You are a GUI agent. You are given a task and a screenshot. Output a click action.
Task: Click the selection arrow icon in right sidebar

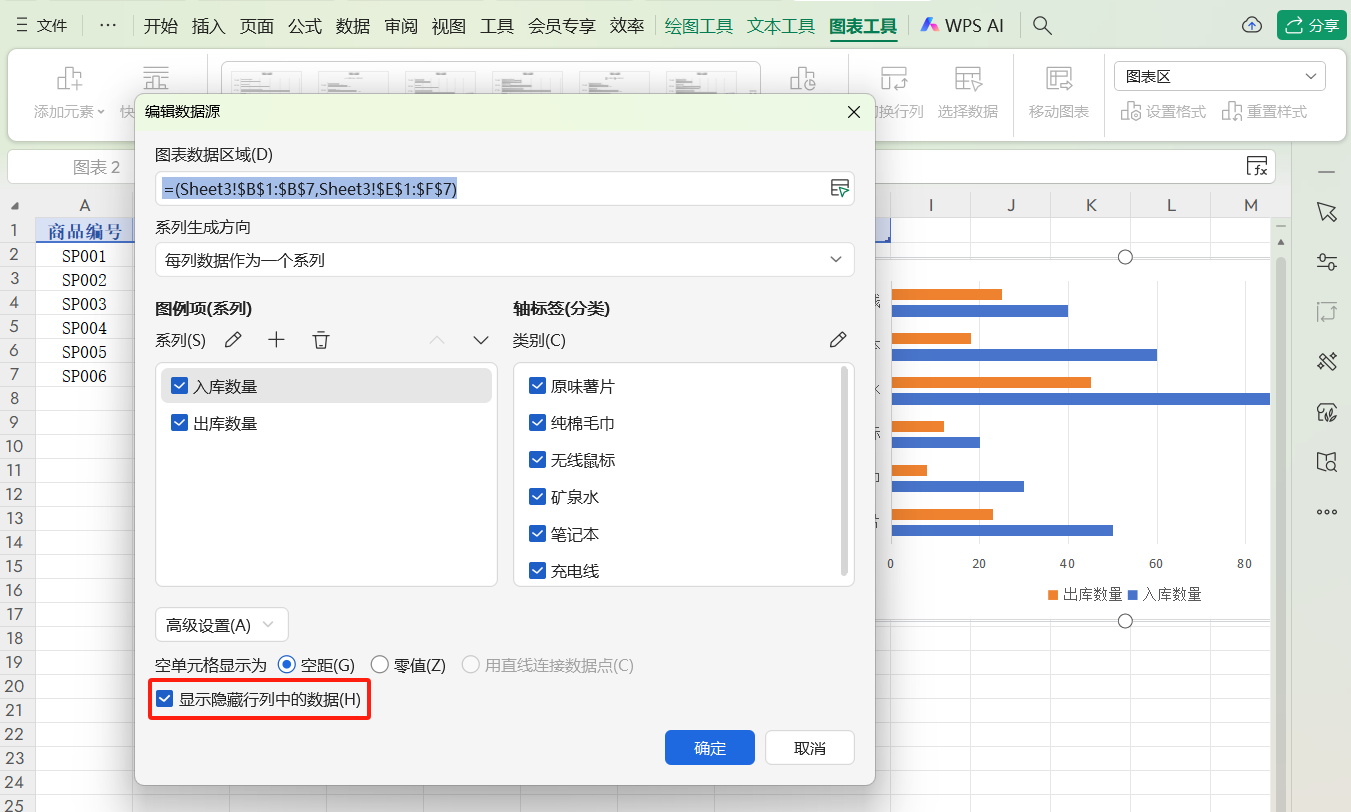point(1326,211)
